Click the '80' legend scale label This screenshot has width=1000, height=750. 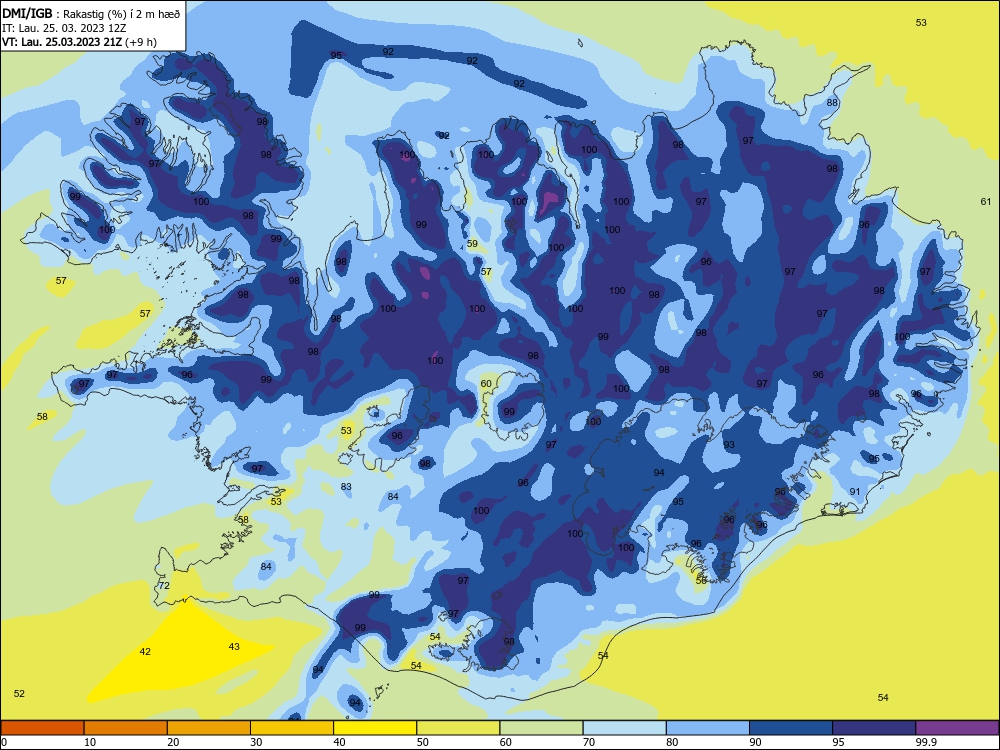[x=672, y=742]
